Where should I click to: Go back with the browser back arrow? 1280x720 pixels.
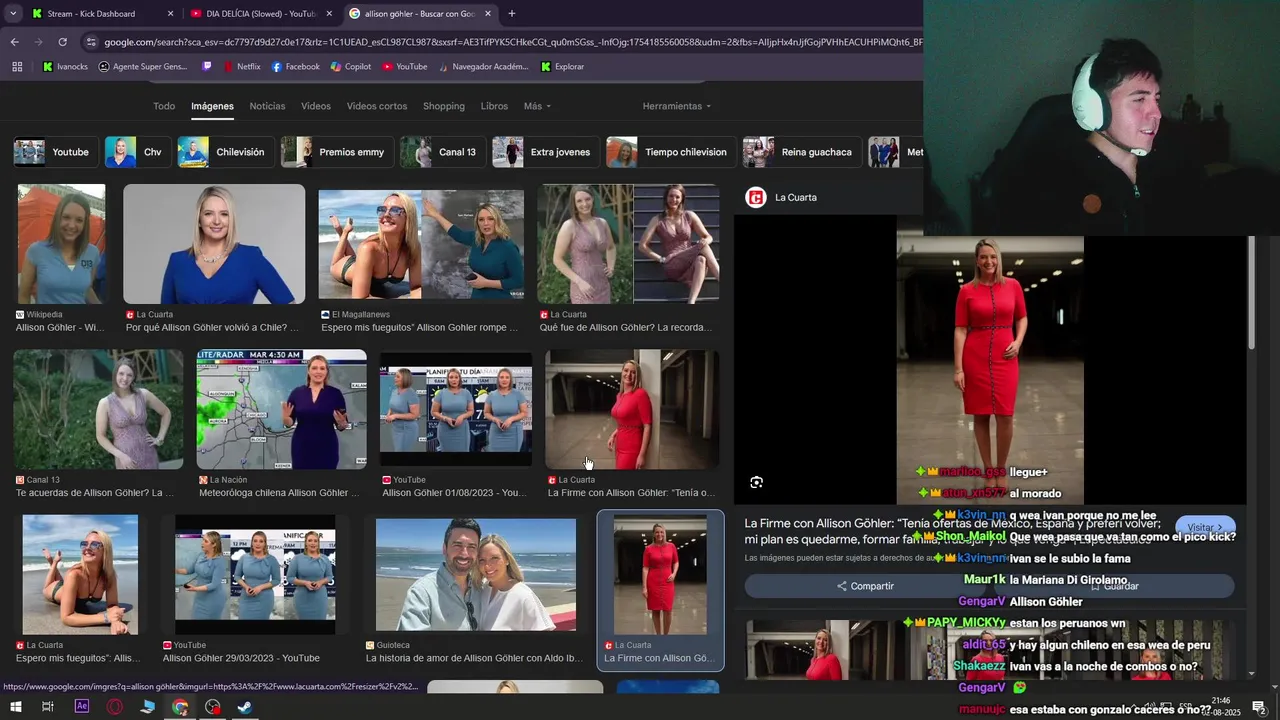click(14, 42)
